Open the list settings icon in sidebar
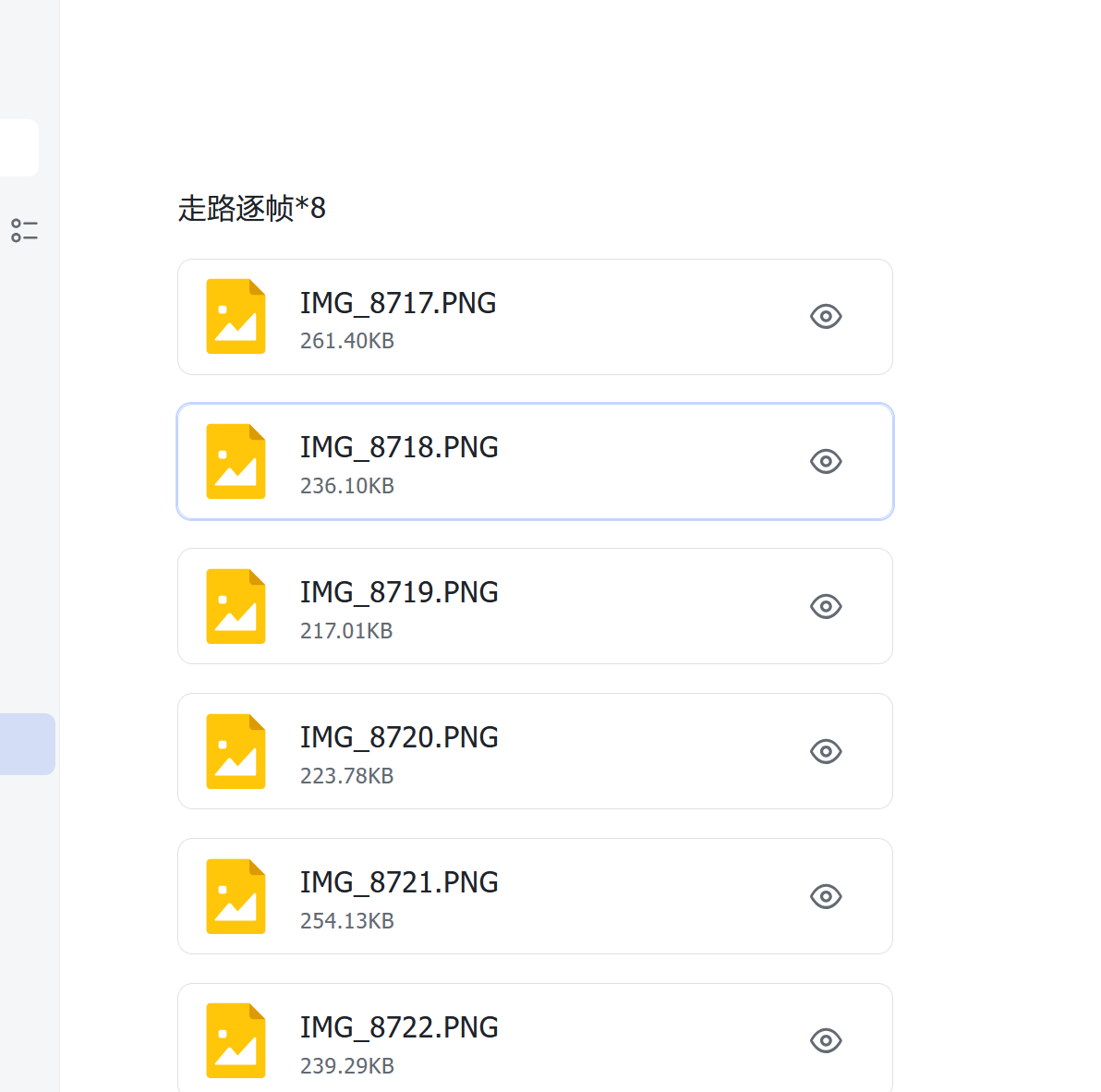This screenshot has width=1101, height=1092. click(x=24, y=230)
